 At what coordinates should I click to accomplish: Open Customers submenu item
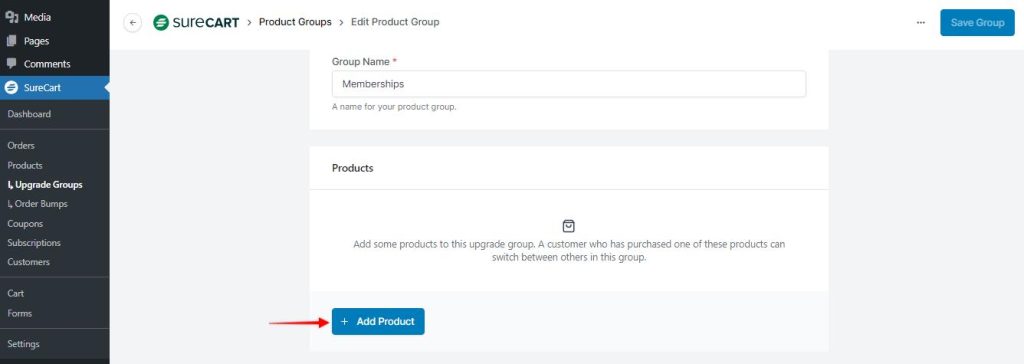coord(28,262)
